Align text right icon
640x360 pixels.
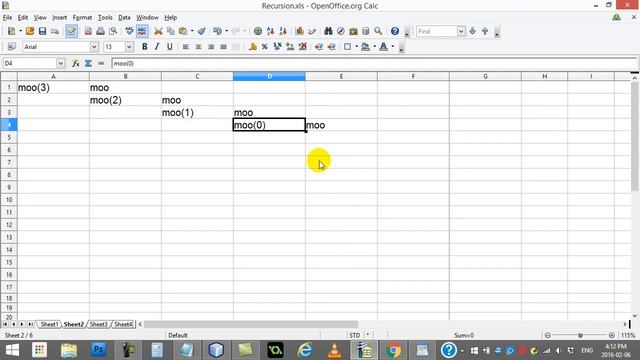[211, 47]
